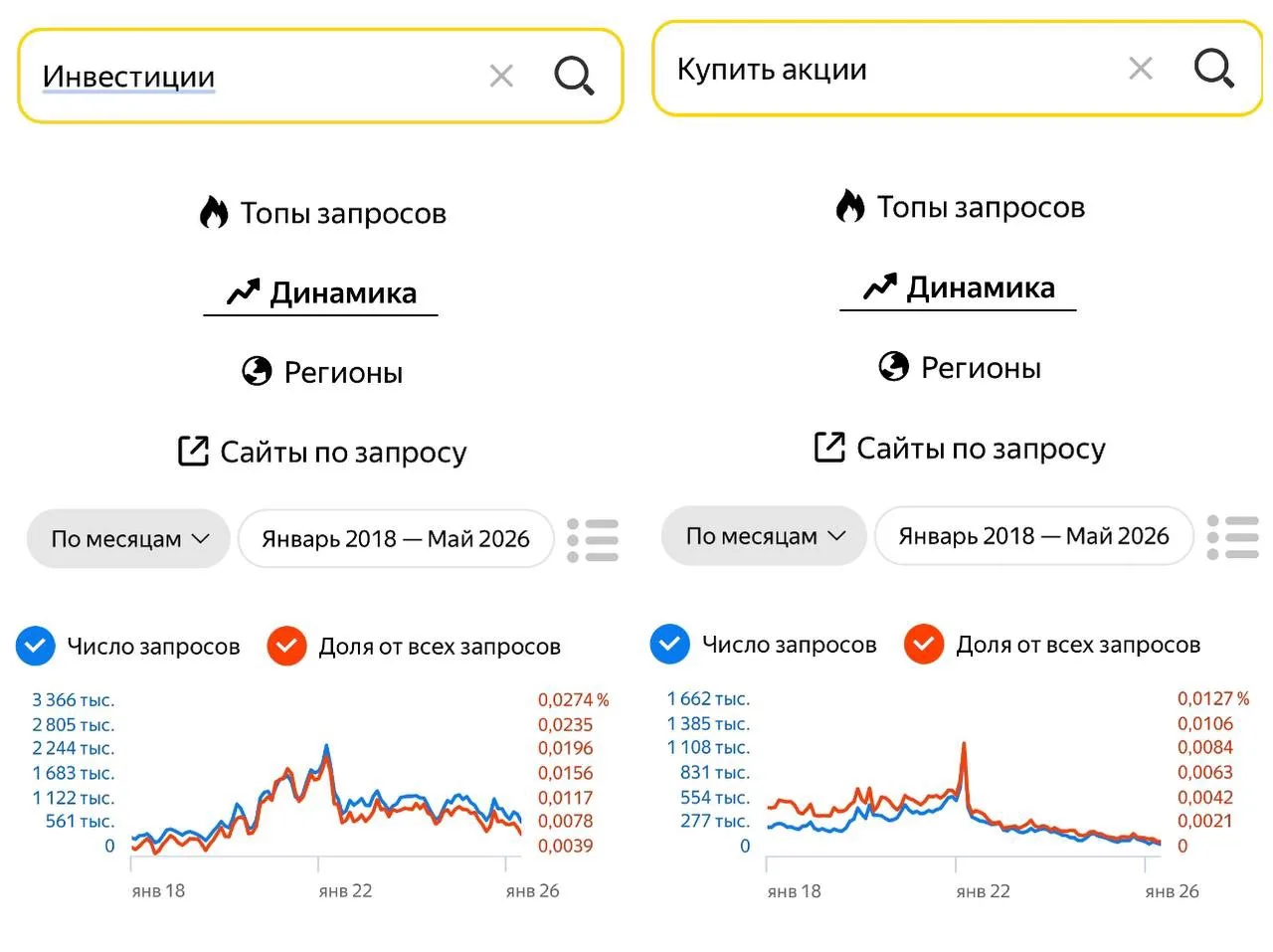This screenshot has height=952, width=1273.
Task: Clear the 'Инвестиции' search query with the X icon
Action: pyautogui.click(x=501, y=76)
